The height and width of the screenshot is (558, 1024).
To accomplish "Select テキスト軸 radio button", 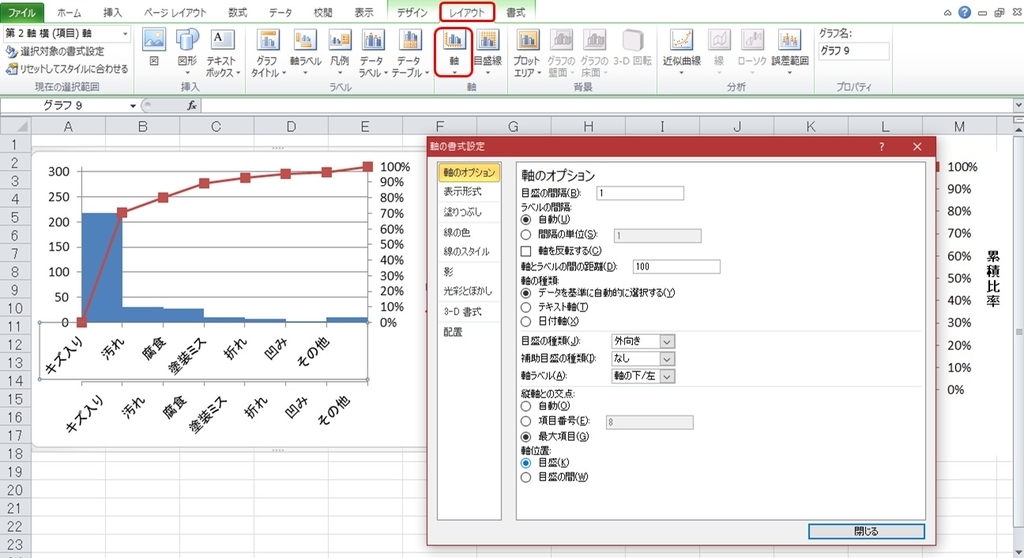I will click(526, 307).
